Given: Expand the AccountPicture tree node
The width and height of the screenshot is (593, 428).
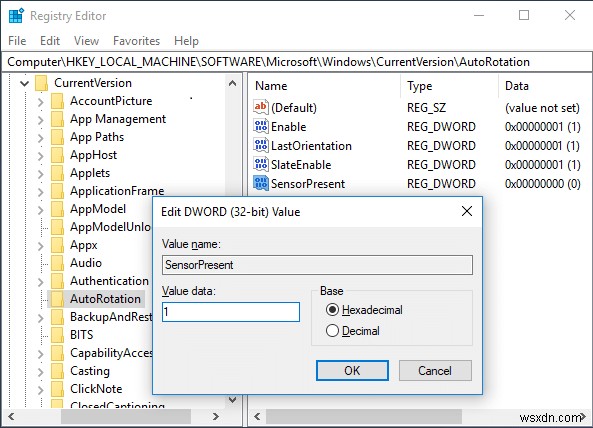Looking at the screenshot, I should click(x=40, y=101).
